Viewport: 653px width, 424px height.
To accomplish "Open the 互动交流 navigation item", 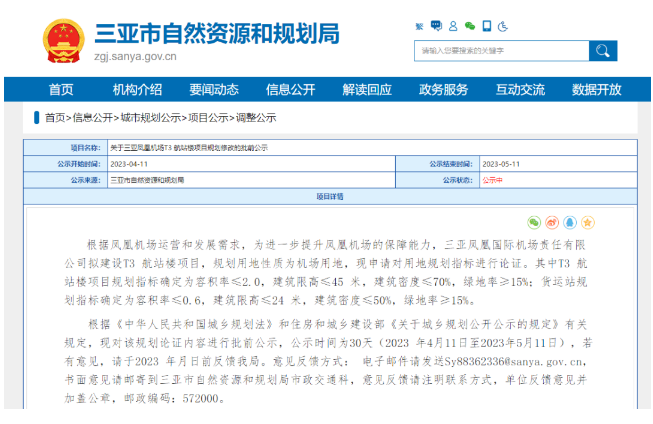I will (x=520, y=89).
